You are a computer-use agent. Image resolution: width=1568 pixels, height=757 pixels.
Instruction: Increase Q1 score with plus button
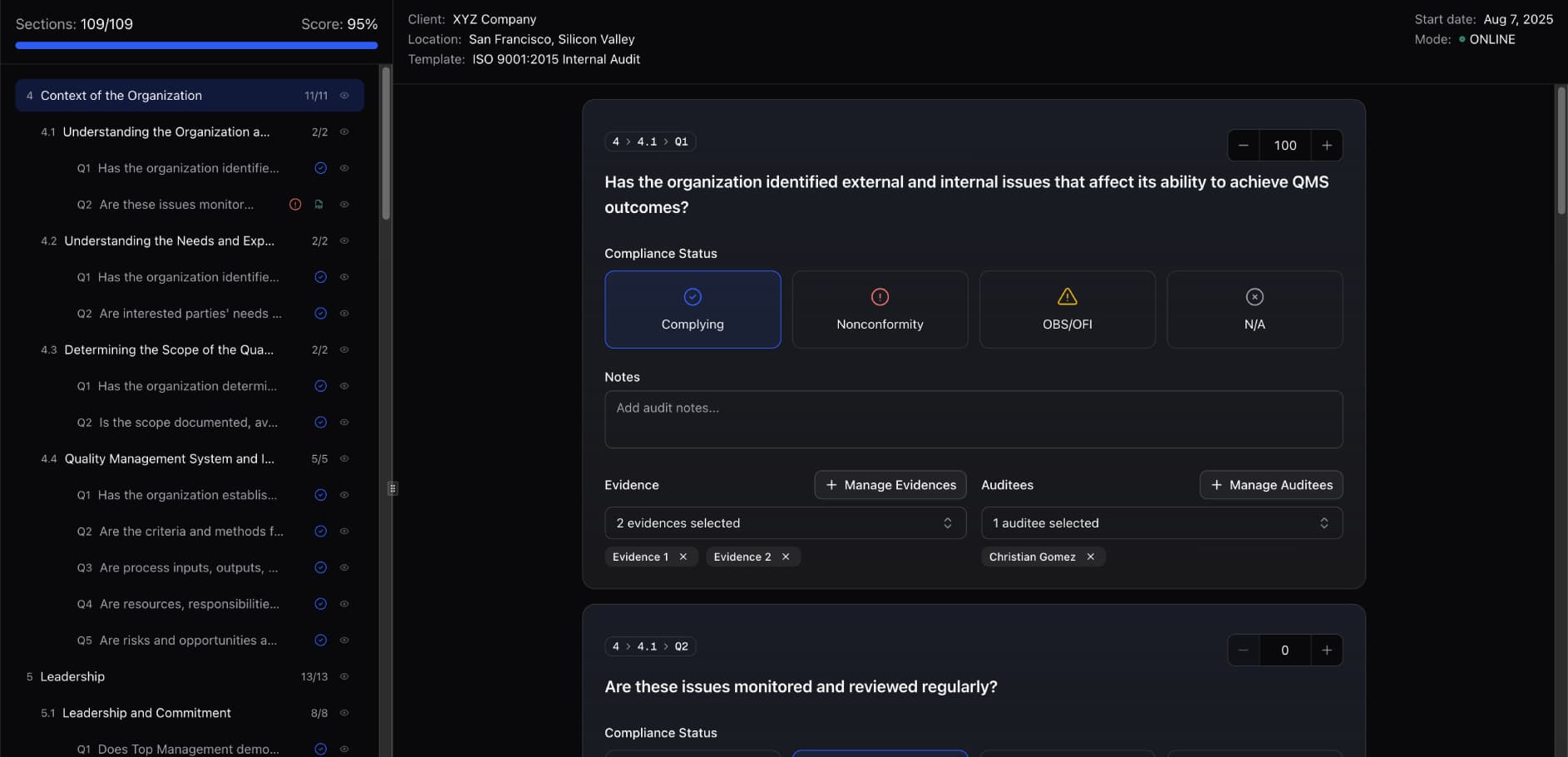[x=1327, y=146]
